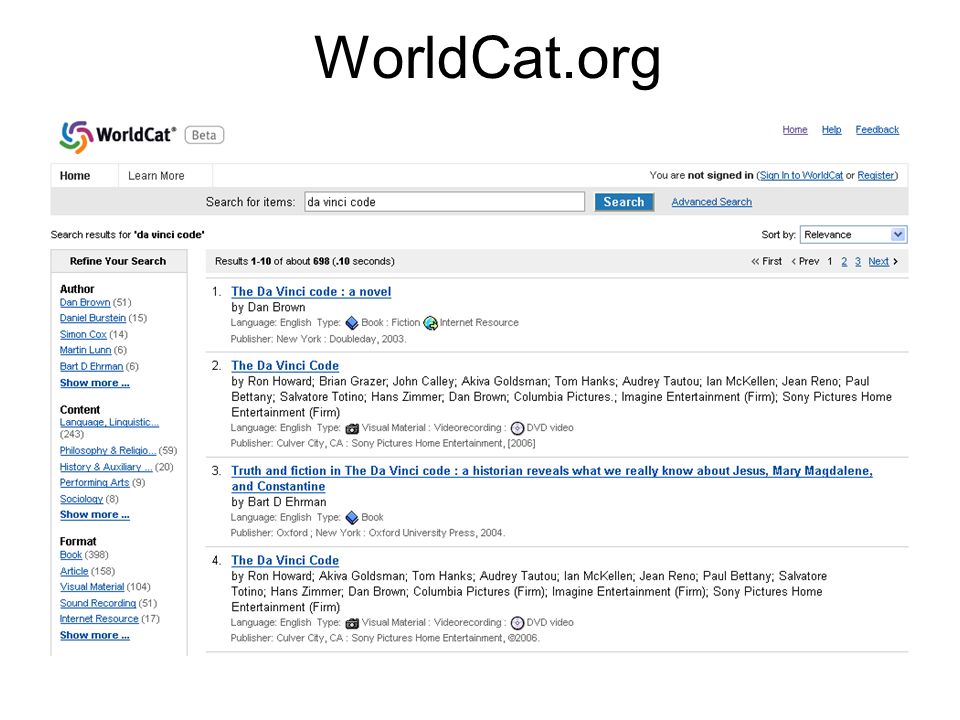Open the Sort by Relevance dropdown

click(853, 234)
